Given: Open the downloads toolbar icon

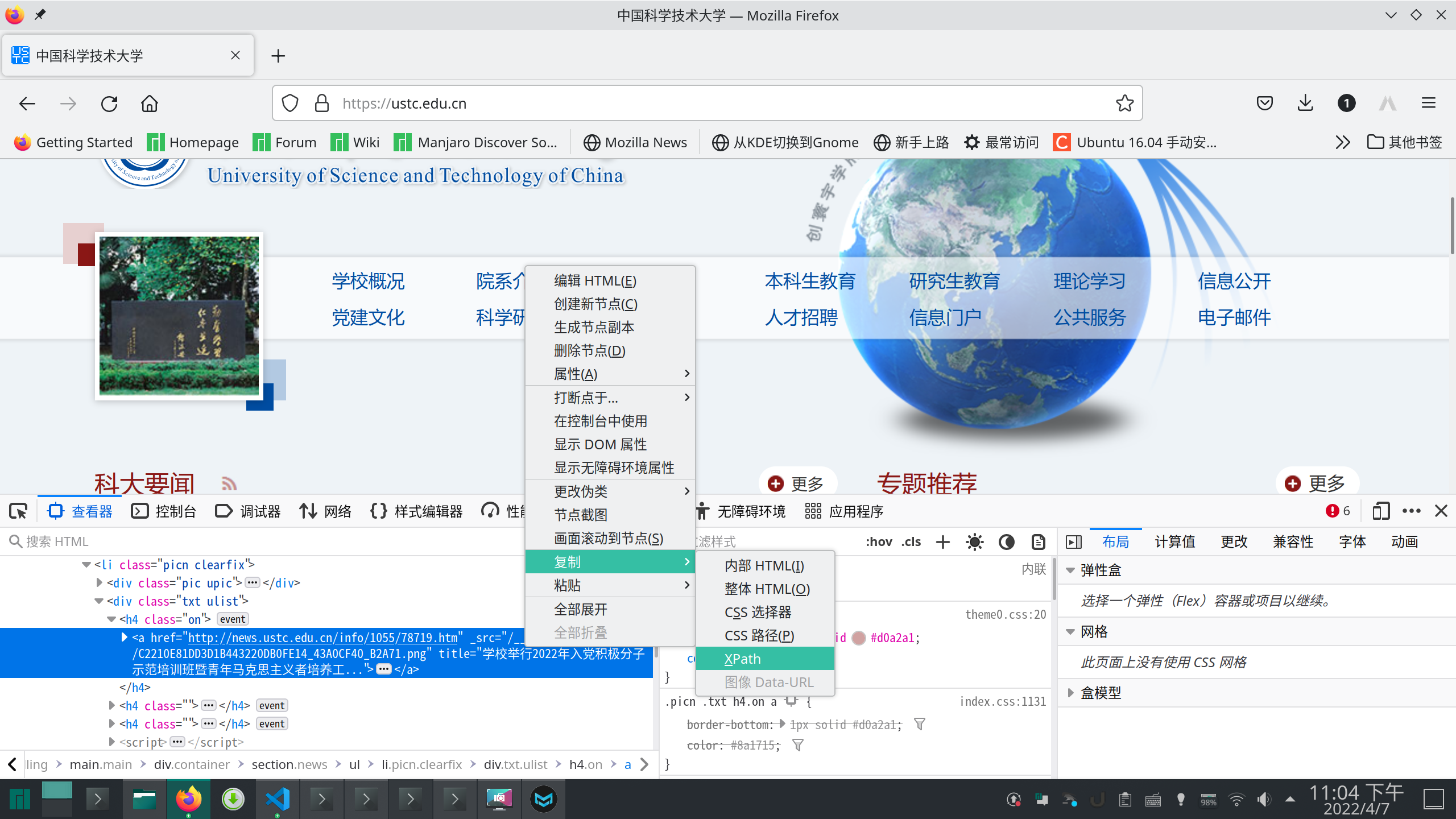Looking at the screenshot, I should (1305, 103).
